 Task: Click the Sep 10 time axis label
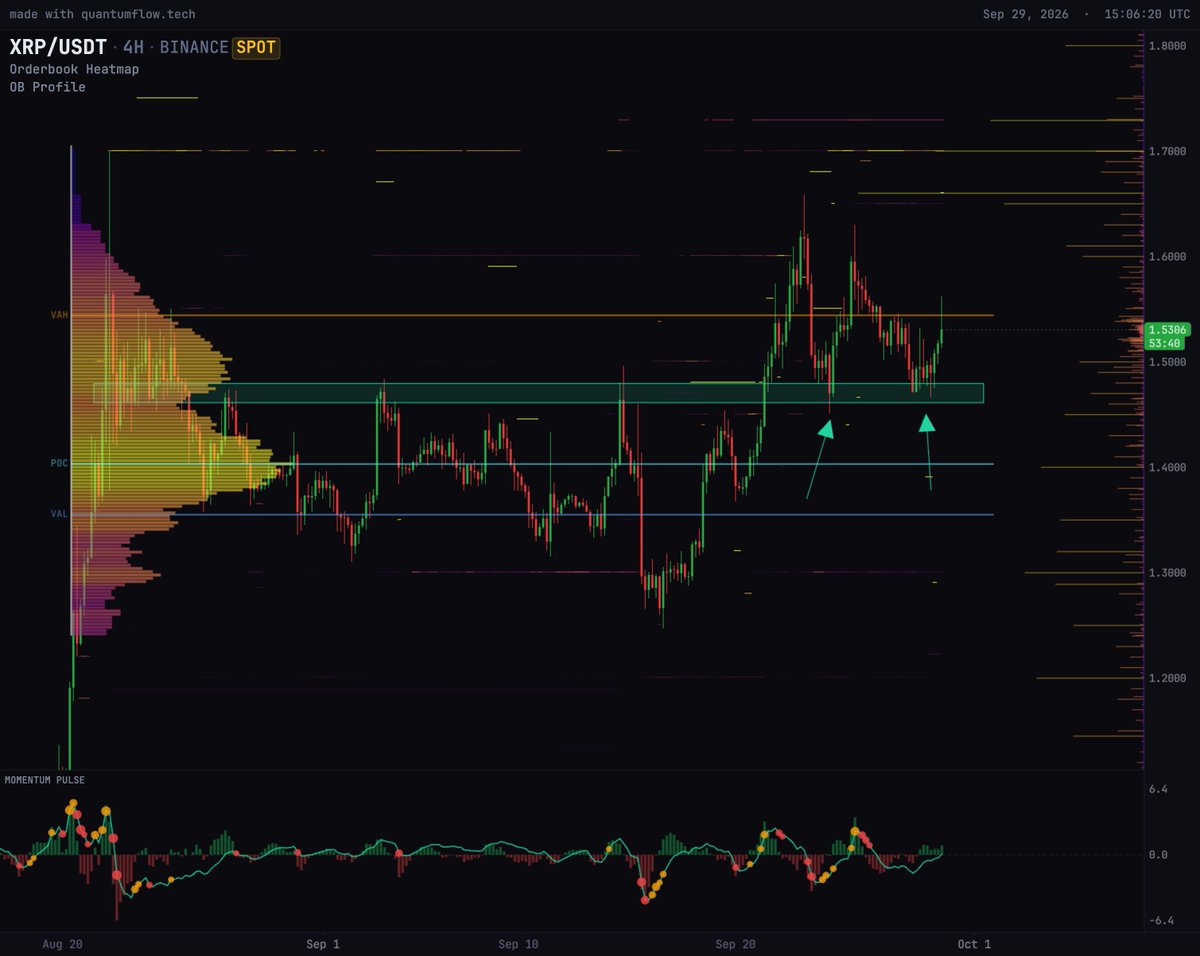[518, 944]
